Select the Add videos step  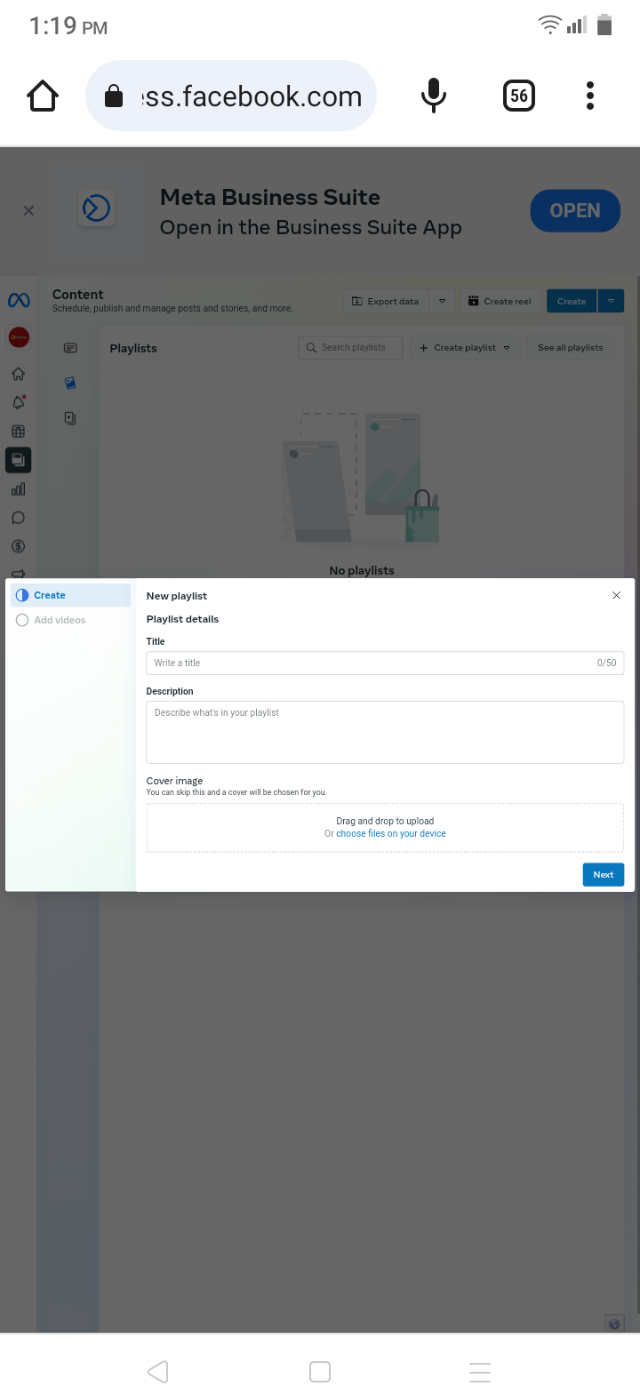[x=70, y=620]
